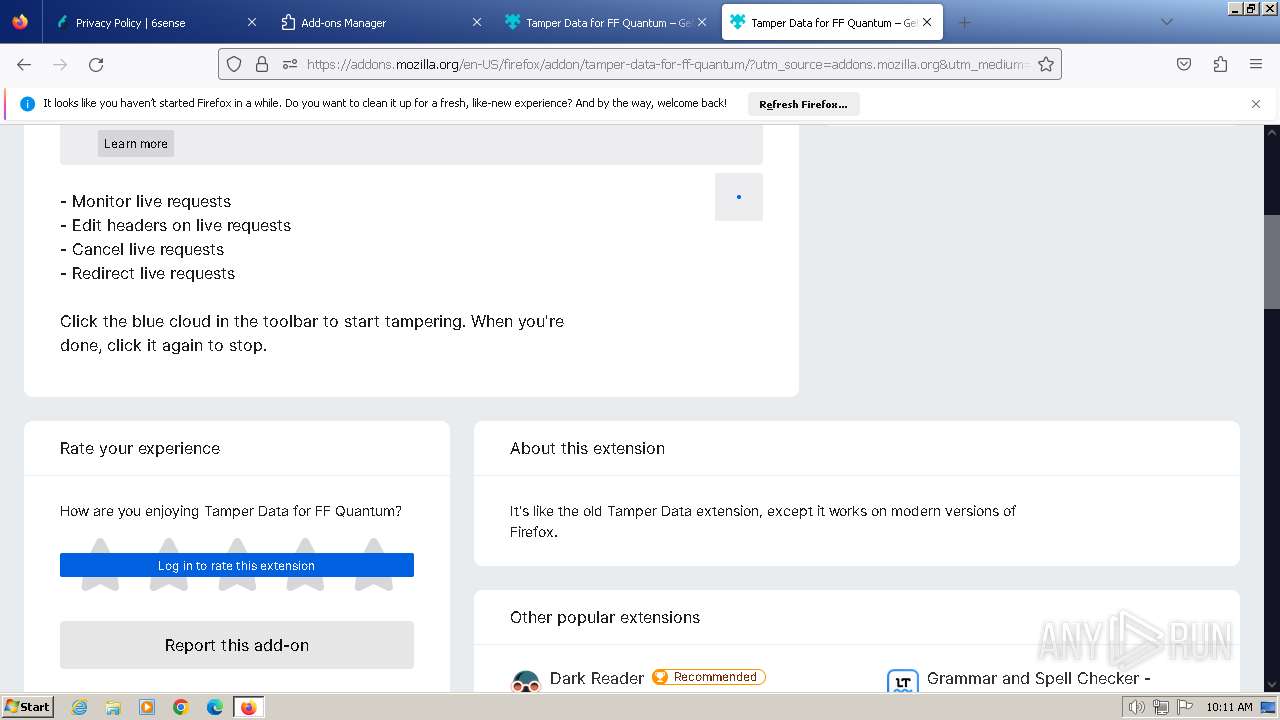Launch Internet Explorer from the taskbar

pos(79,707)
